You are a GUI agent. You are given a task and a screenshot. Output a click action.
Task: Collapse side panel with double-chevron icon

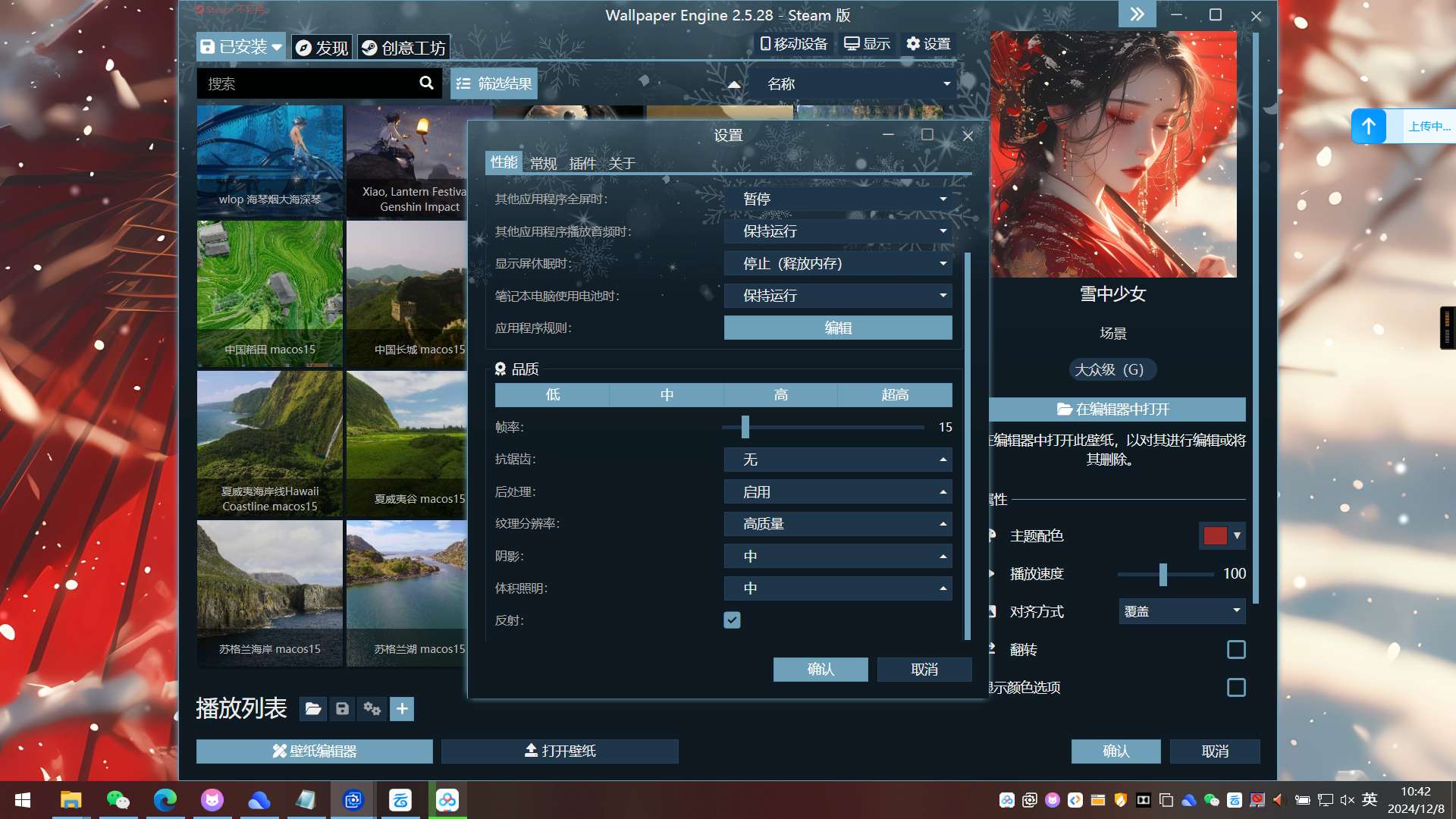pyautogui.click(x=1137, y=14)
